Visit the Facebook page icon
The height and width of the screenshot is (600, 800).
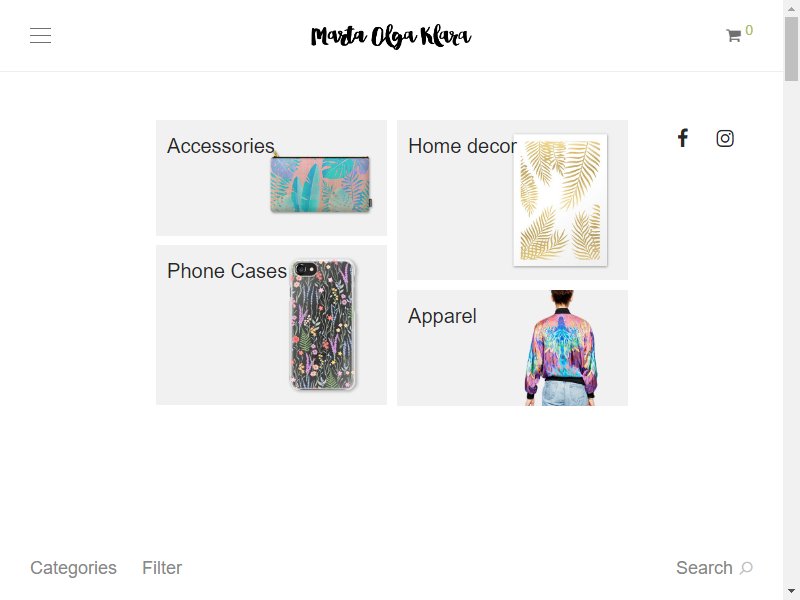point(683,138)
